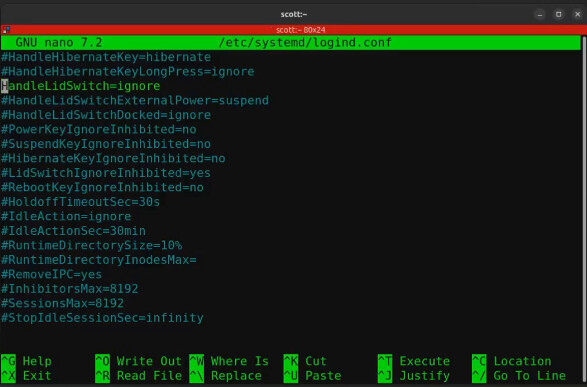
Task: Click the ^K Cut shortcut
Action: 305,361
